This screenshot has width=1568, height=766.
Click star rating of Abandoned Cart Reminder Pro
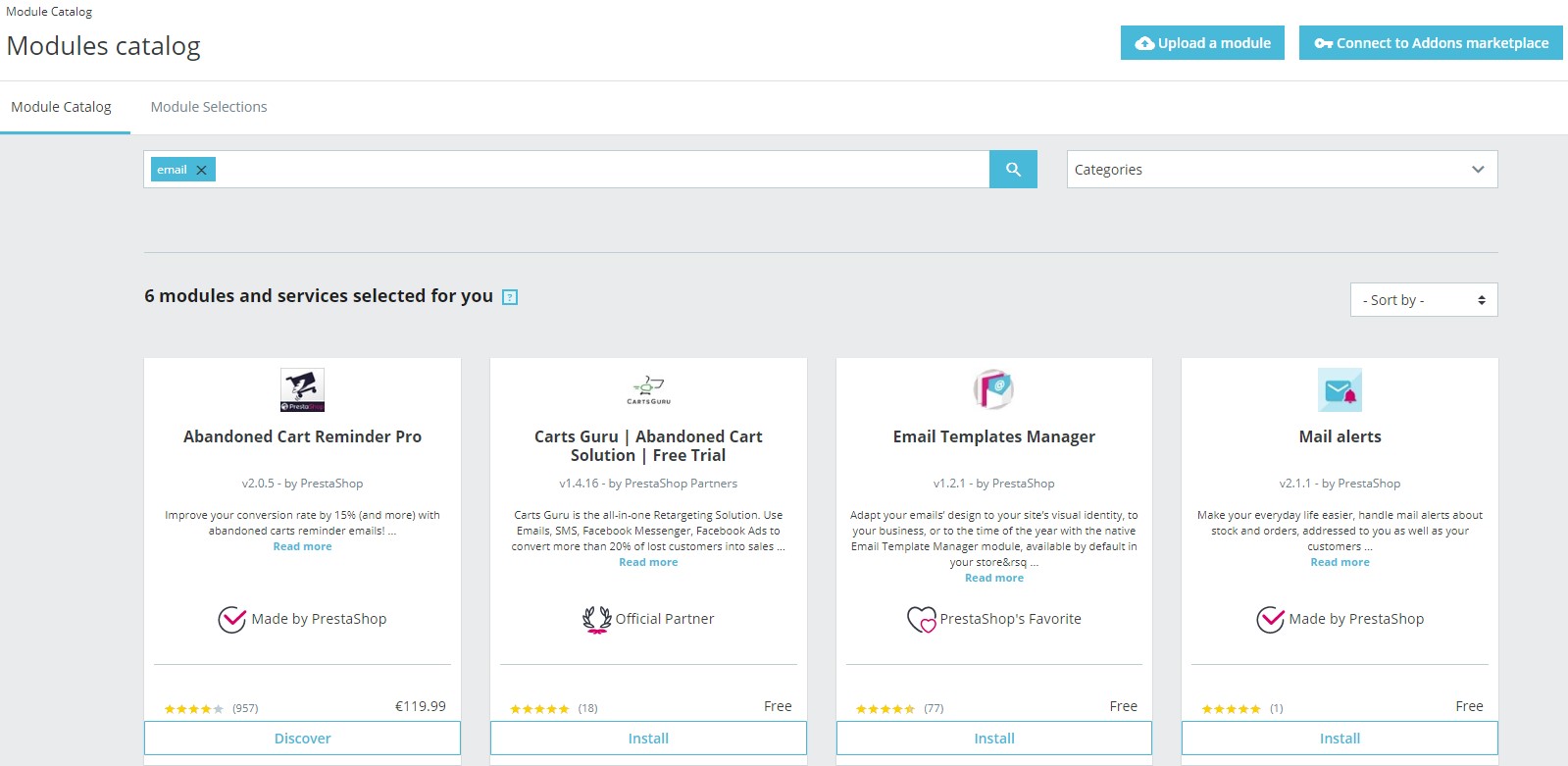pyautogui.click(x=194, y=708)
